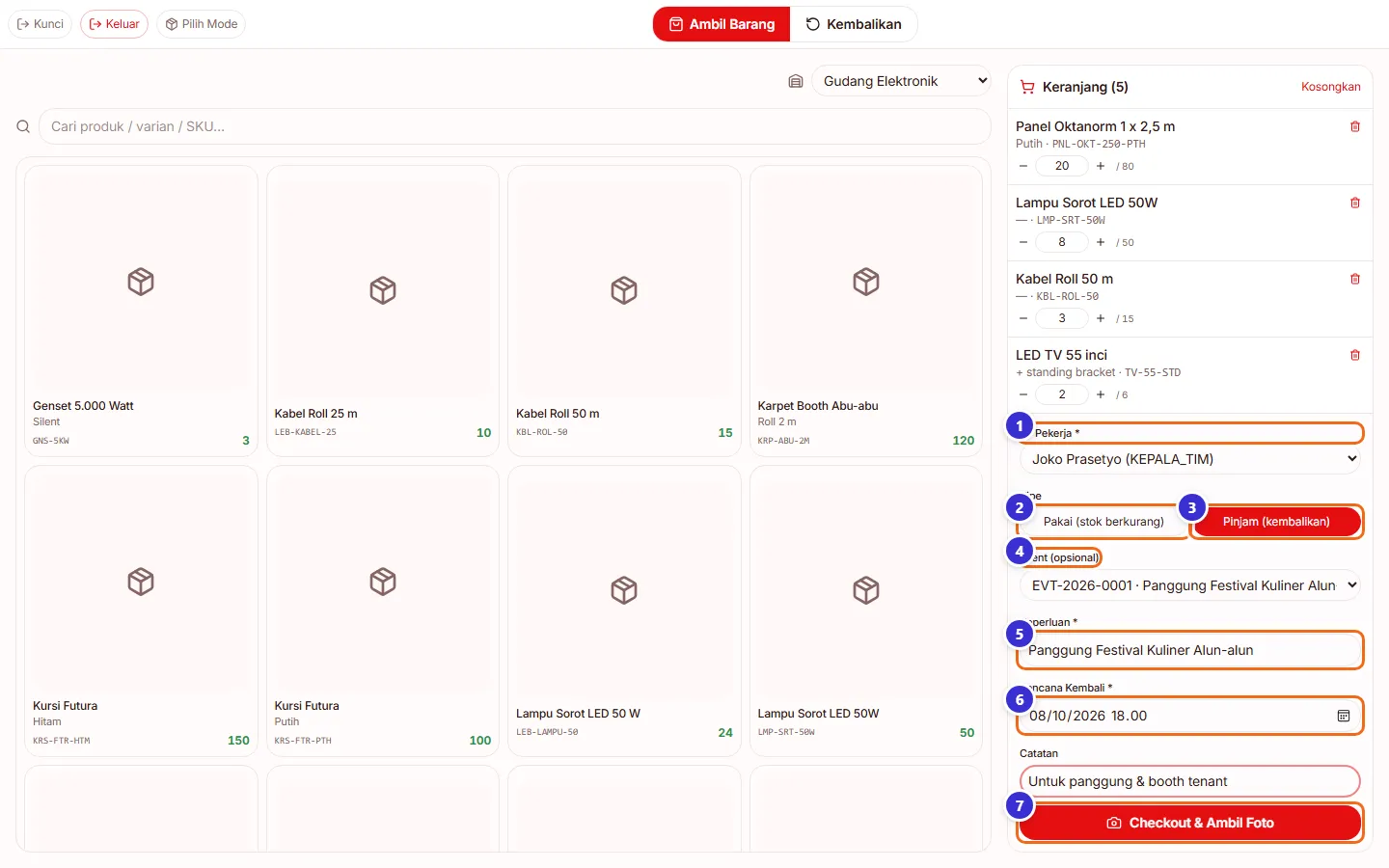
Task: Expand the event dropdown EVT-2026-0001
Action: pyautogui.click(x=1190, y=585)
